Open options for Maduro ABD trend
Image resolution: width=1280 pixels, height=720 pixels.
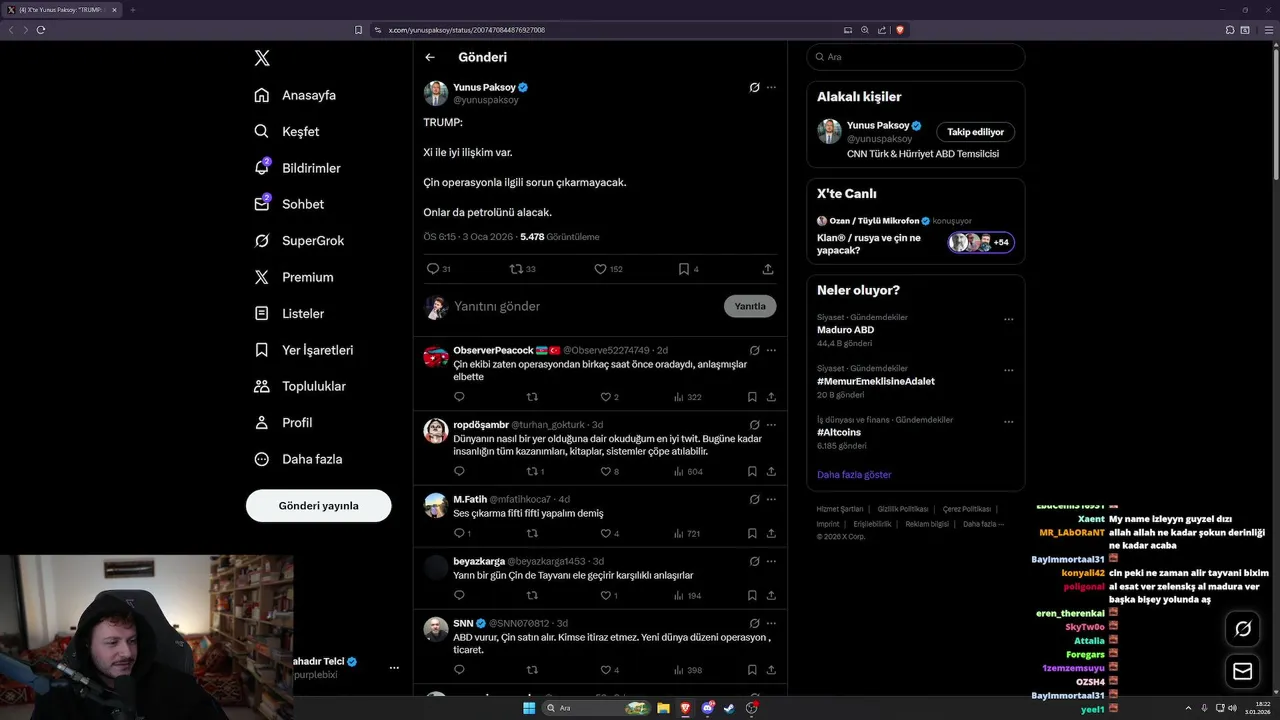1008,320
